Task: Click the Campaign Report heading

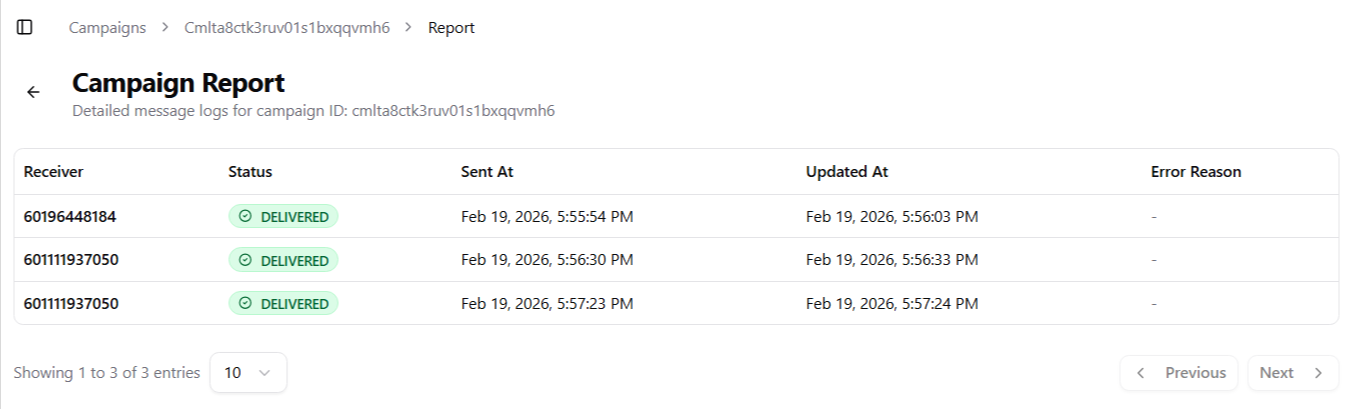Action: 178,83
